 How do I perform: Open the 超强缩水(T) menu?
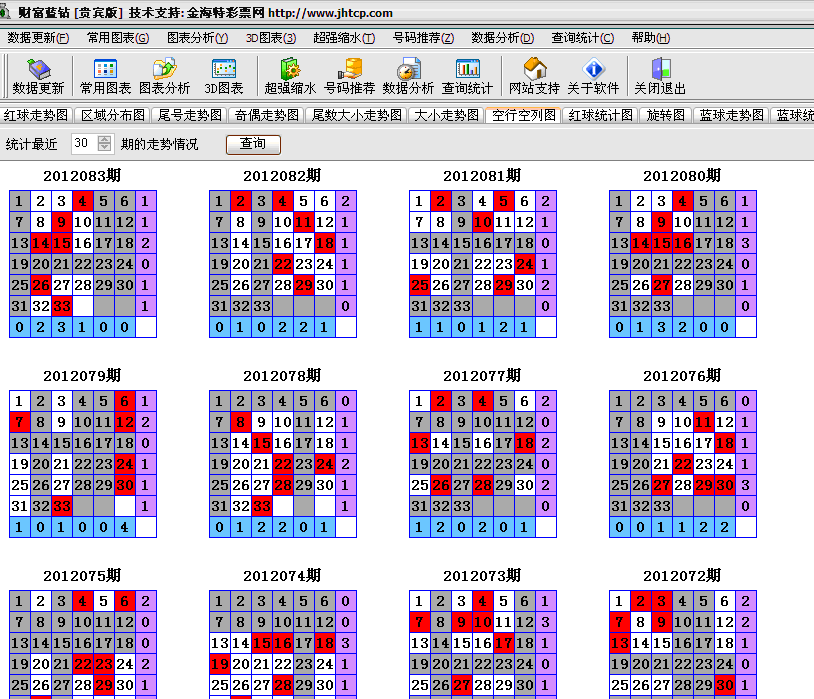(x=343, y=38)
